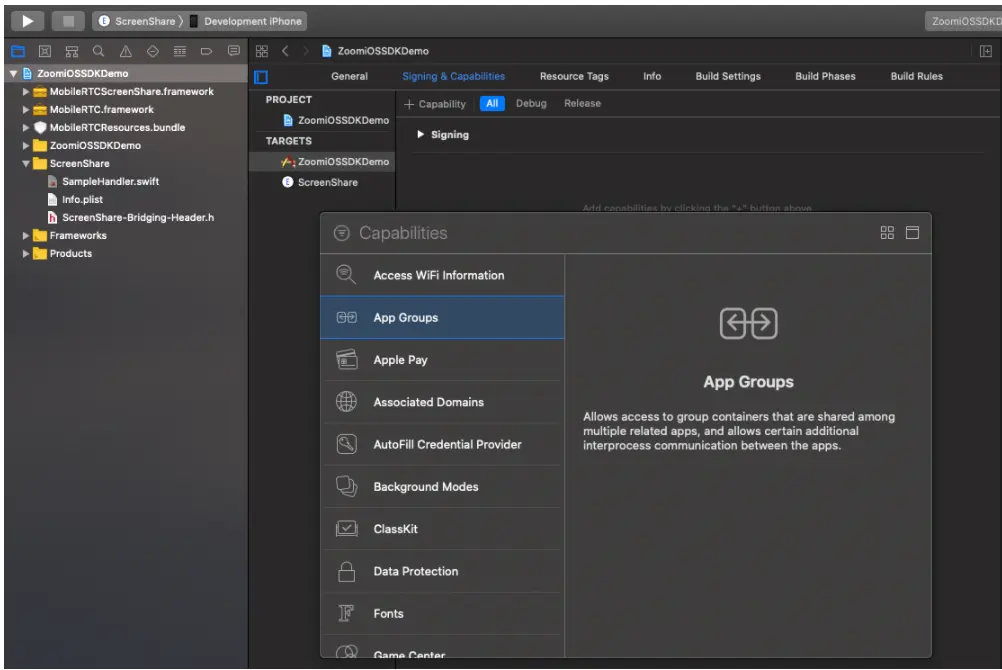Select Background Modes capability
The width and height of the screenshot is (1002, 670).
point(425,487)
